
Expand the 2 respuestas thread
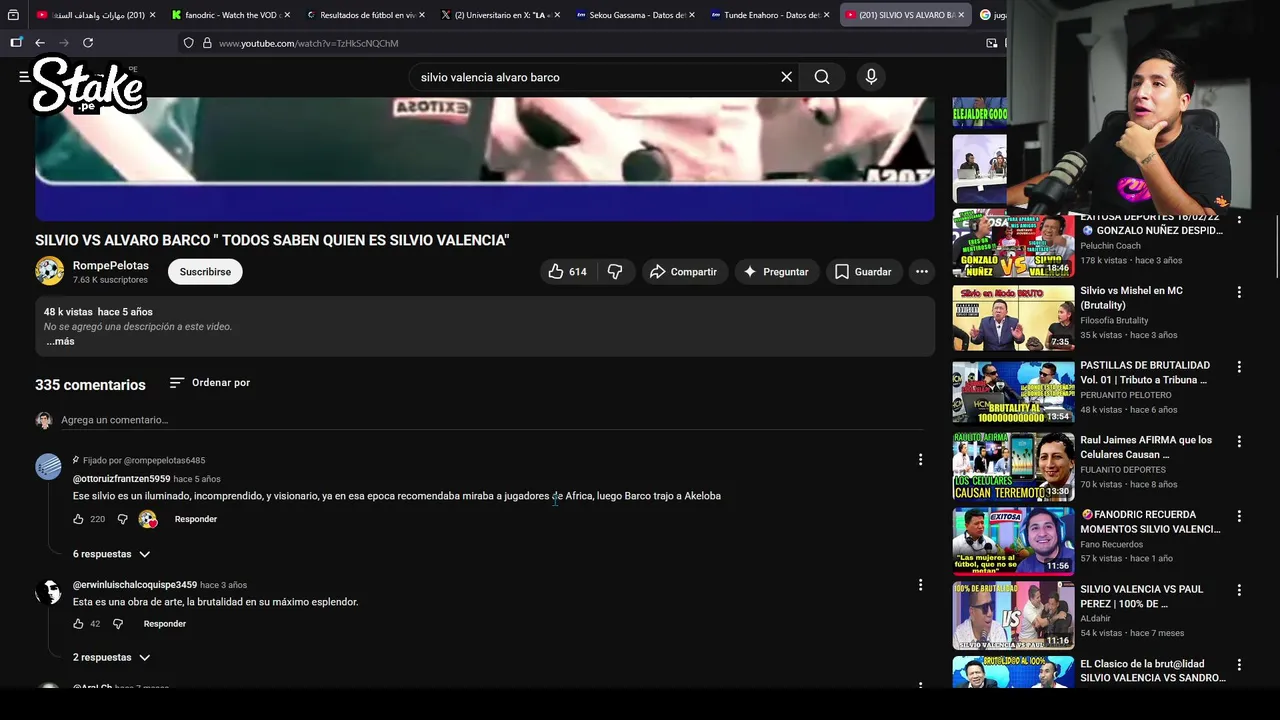pyautogui.click(x=111, y=658)
